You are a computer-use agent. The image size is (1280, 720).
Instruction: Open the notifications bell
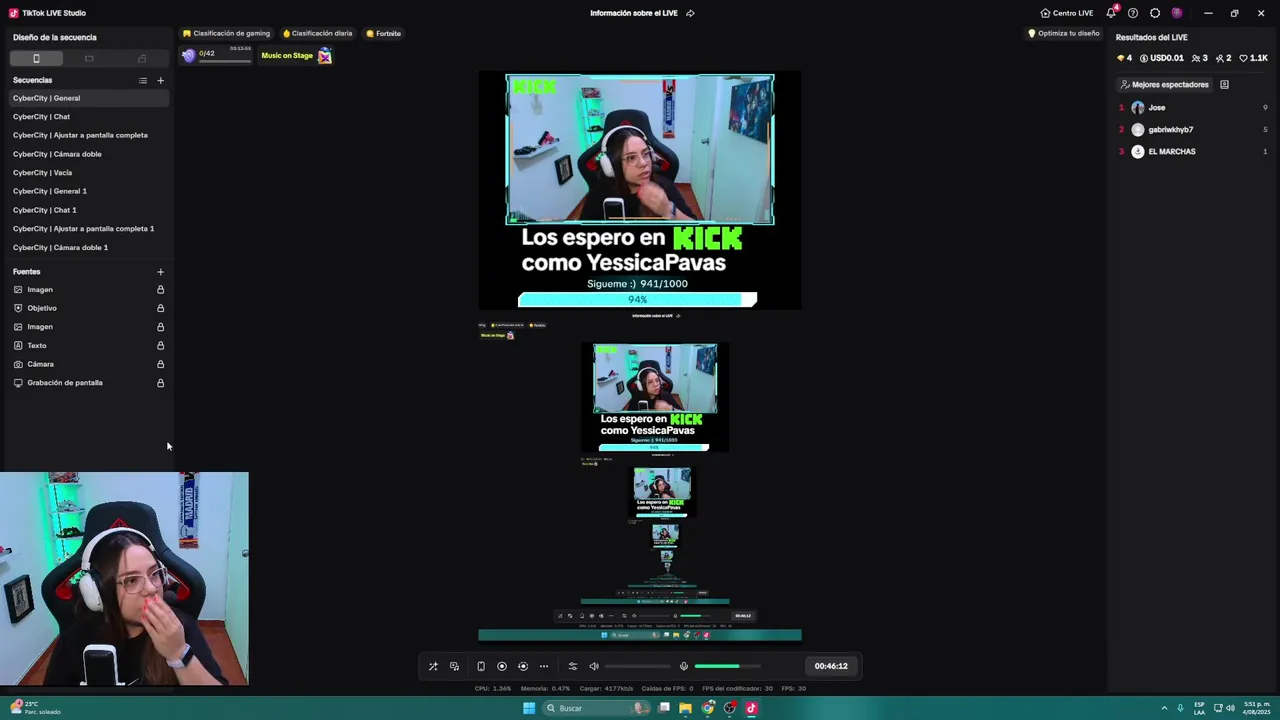[1111, 13]
